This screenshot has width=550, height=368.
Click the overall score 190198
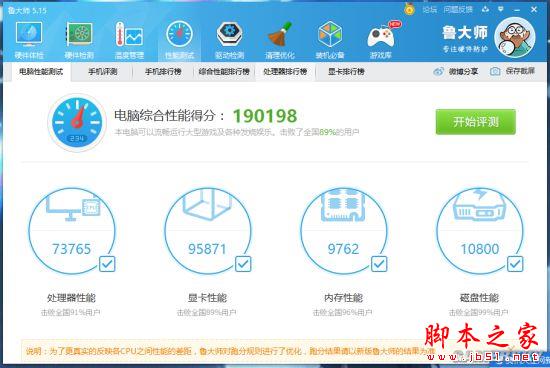coord(265,116)
